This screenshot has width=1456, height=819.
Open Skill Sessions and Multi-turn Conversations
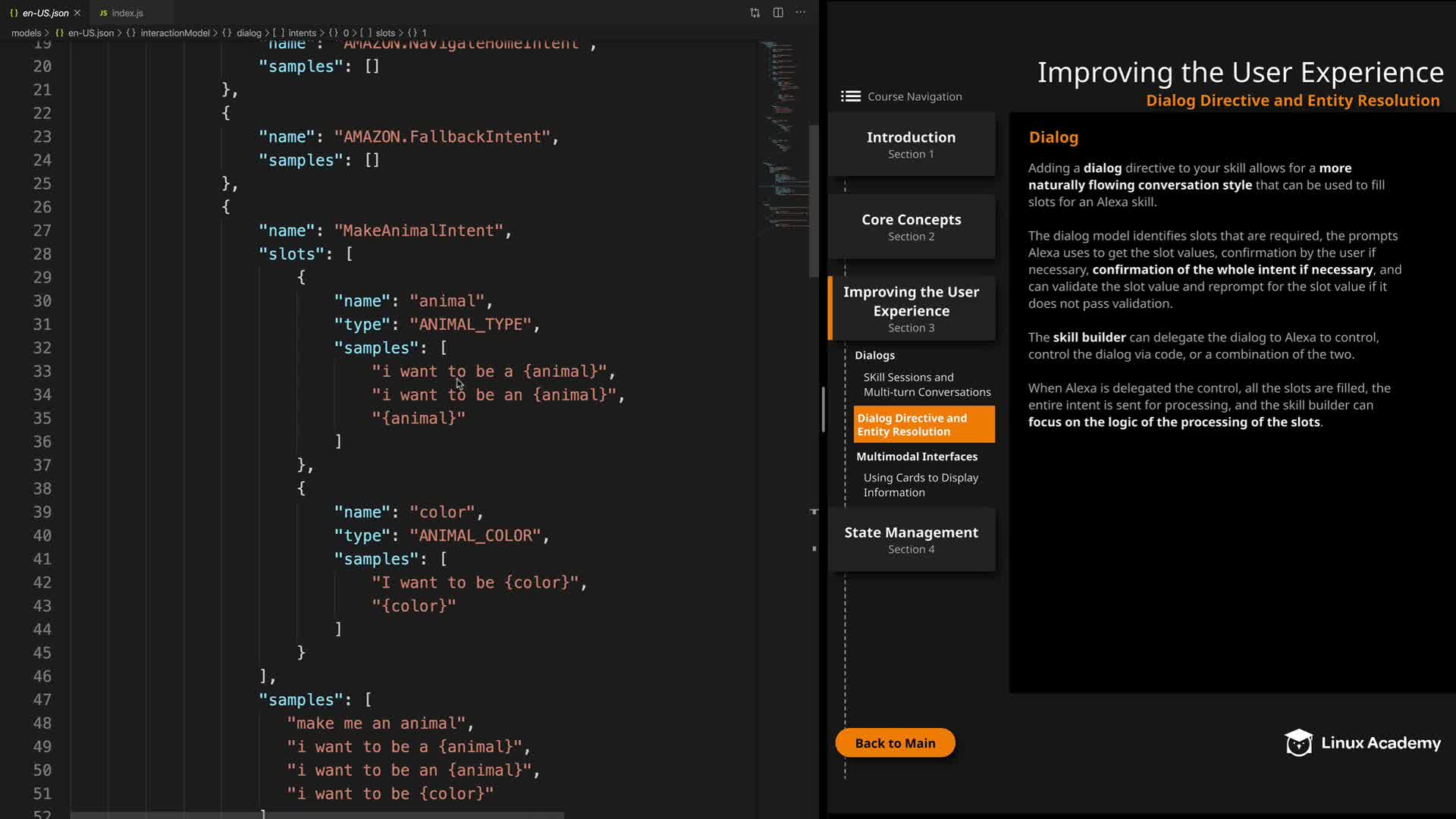pyautogui.click(x=926, y=384)
